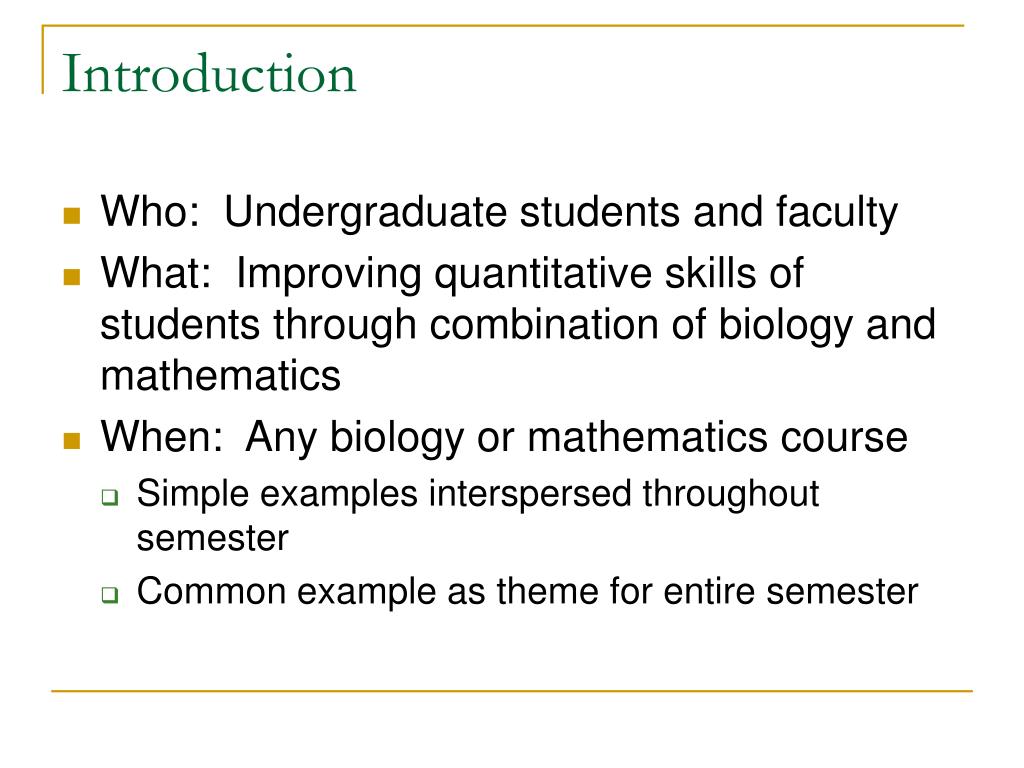Click the What: label
The image size is (1024, 768).
pos(156,272)
